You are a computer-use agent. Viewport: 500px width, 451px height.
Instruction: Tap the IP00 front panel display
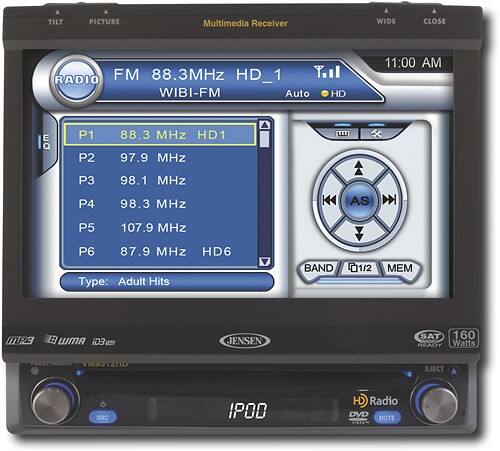pyautogui.click(x=247, y=411)
